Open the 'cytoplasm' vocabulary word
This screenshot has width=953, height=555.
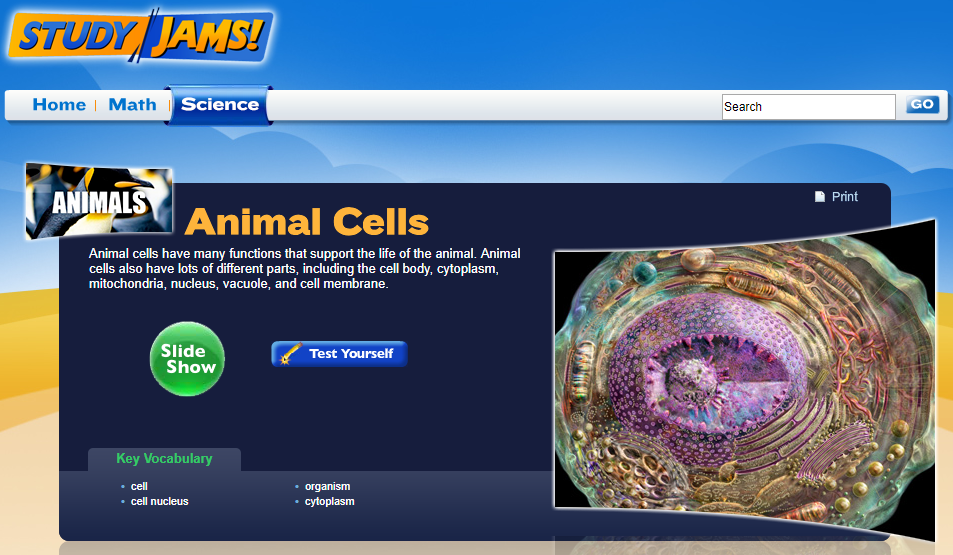point(329,502)
